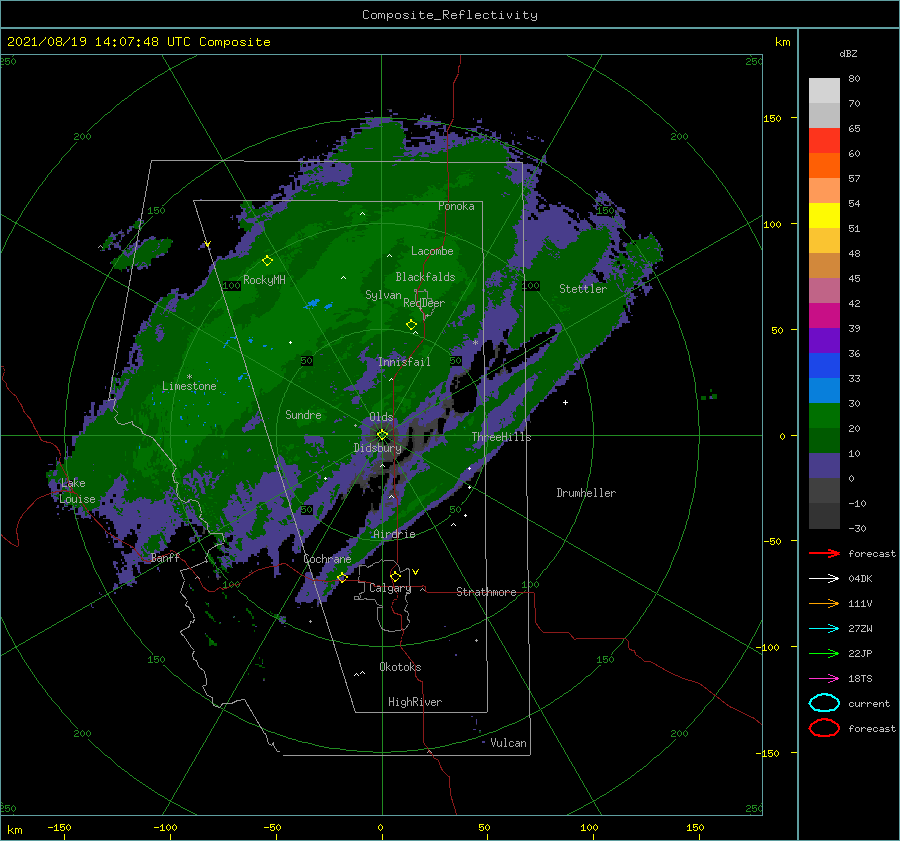Click the yellow diamond marker above RockyMH
The height and width of the screenshot is (841, 900).
click(x=267, y=261)
